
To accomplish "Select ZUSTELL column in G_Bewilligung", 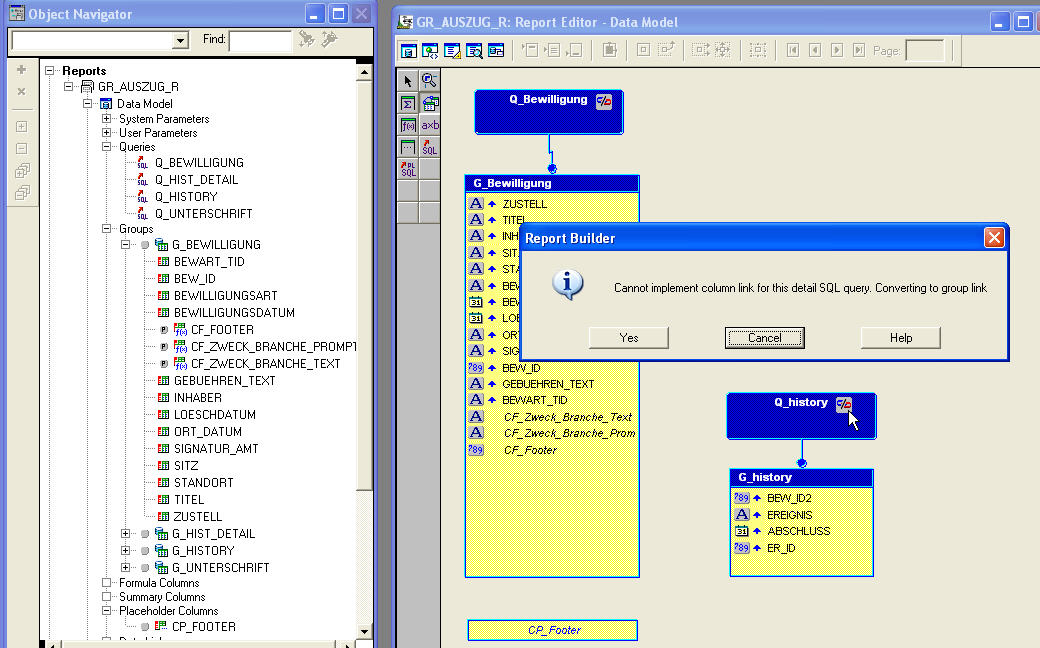I will click(x=524, y=204).
